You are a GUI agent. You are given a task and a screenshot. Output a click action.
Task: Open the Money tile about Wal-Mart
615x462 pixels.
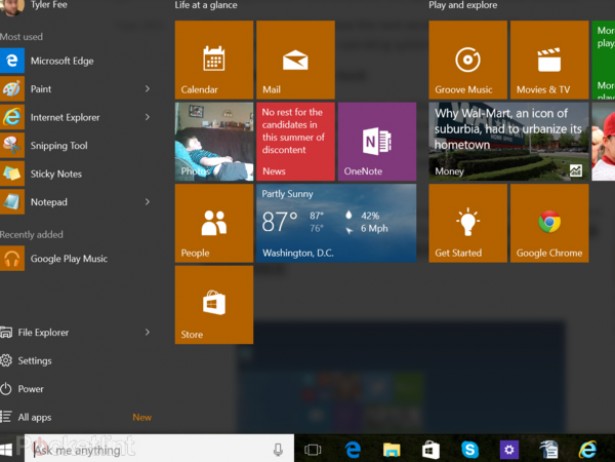(509, 142)
